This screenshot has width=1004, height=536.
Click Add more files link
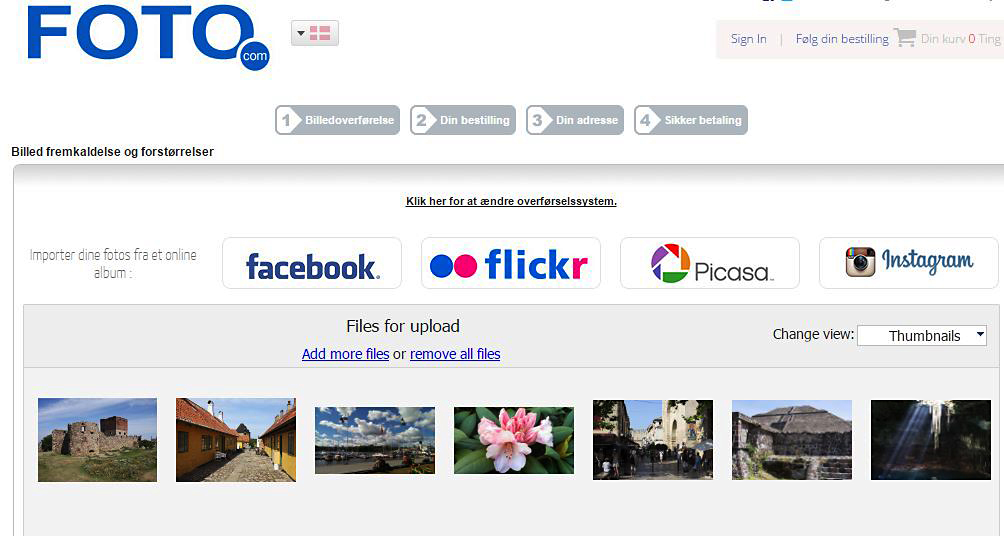click(x=345, y=354)
